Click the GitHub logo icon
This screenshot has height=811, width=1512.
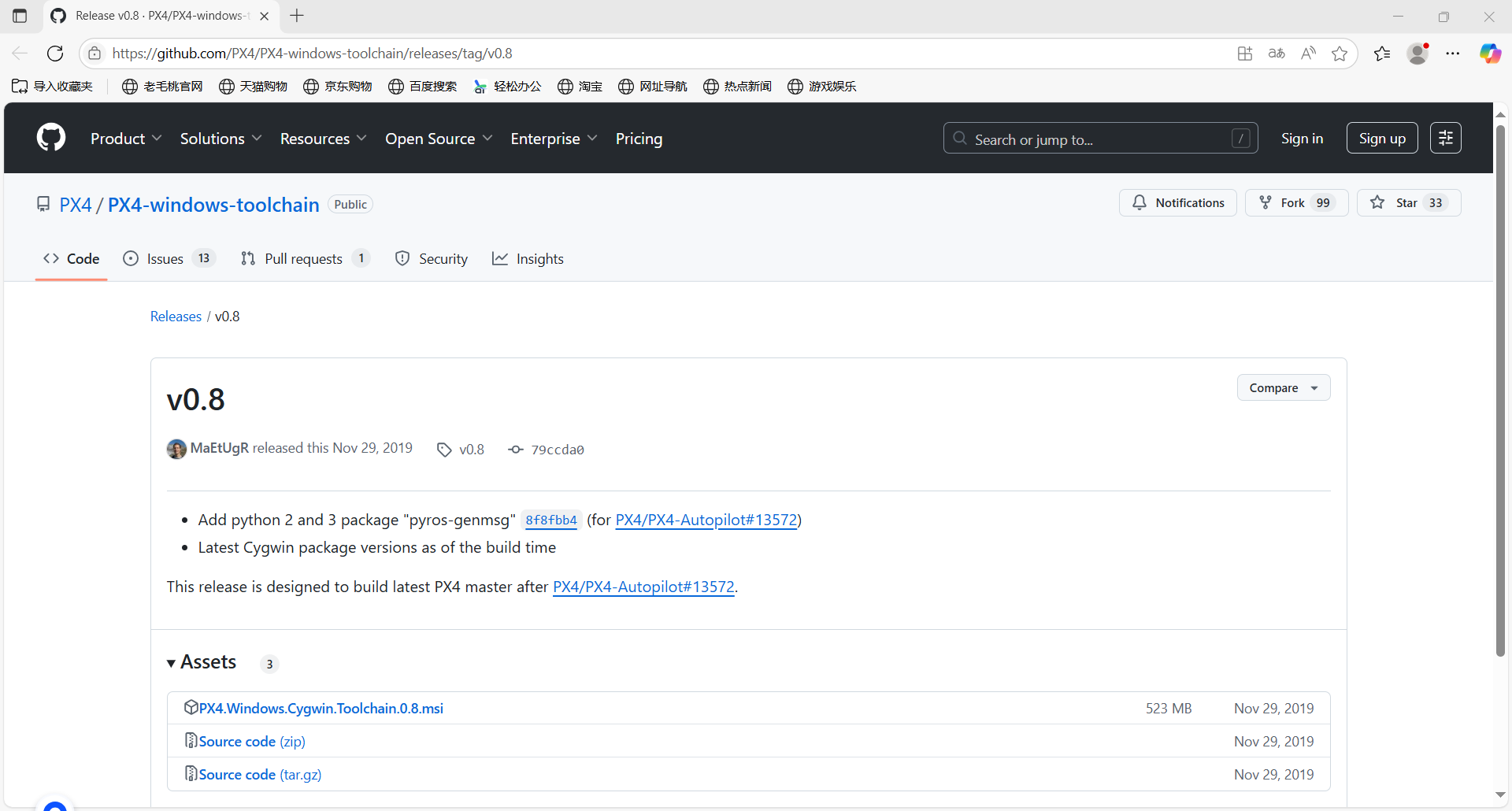[51, 138]
